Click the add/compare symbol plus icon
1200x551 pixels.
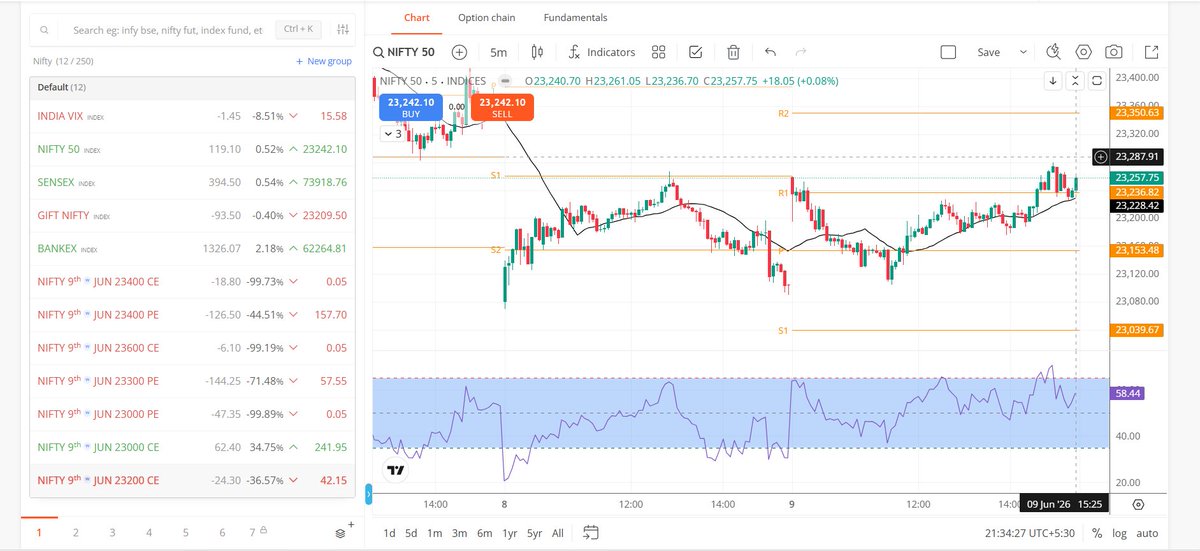459,52
